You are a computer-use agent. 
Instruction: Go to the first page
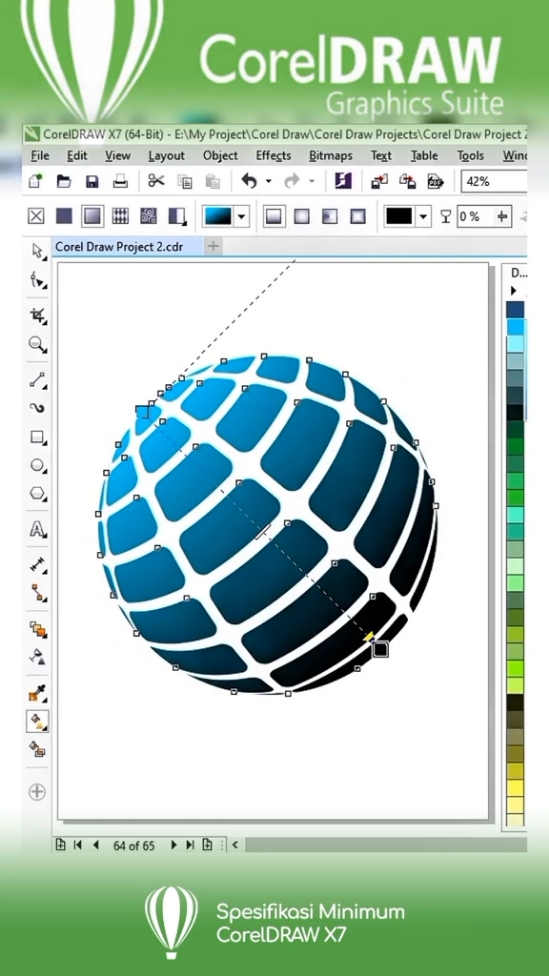[x=78, y=845]
